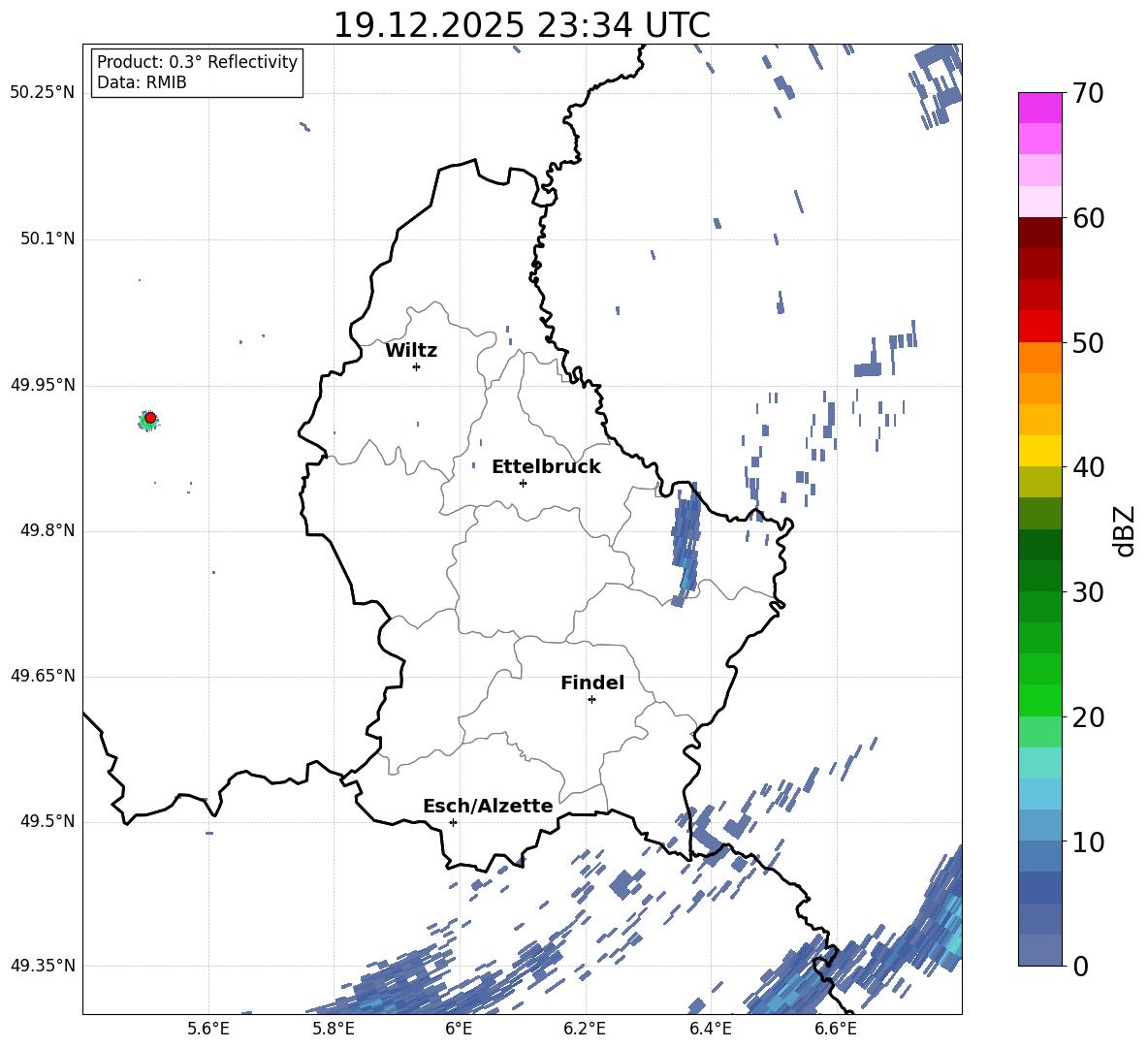
Task: Click the Ettelbruck label
Action: tap(546, 467)
